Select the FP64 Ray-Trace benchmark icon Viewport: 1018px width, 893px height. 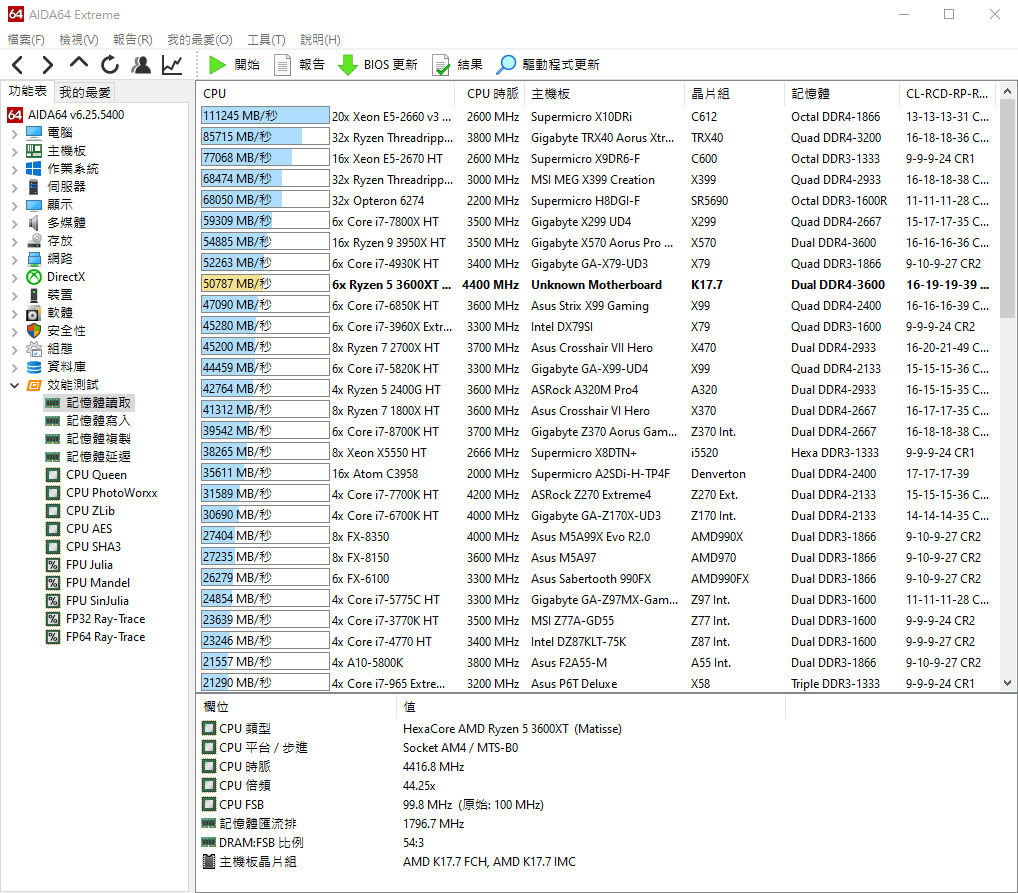[53, 637]
